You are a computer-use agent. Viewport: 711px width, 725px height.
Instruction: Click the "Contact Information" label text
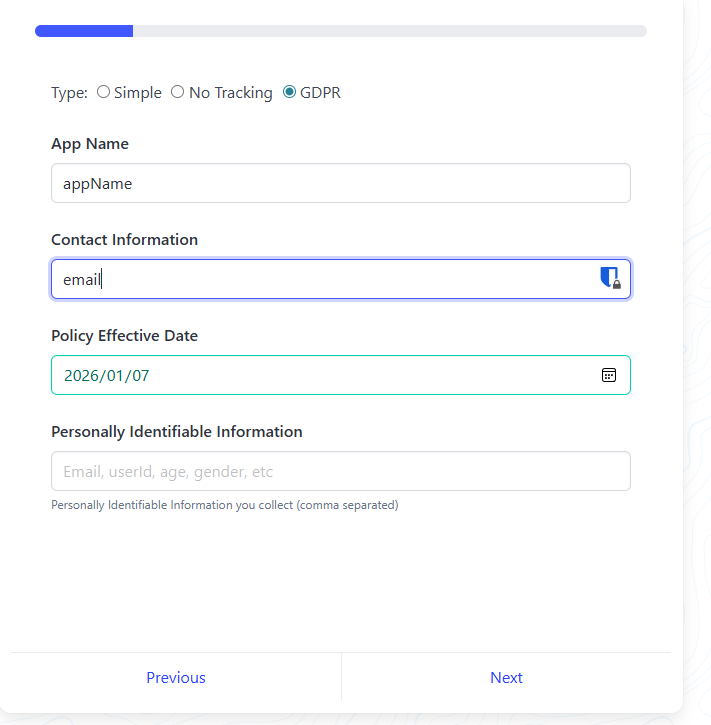(124, 240)
